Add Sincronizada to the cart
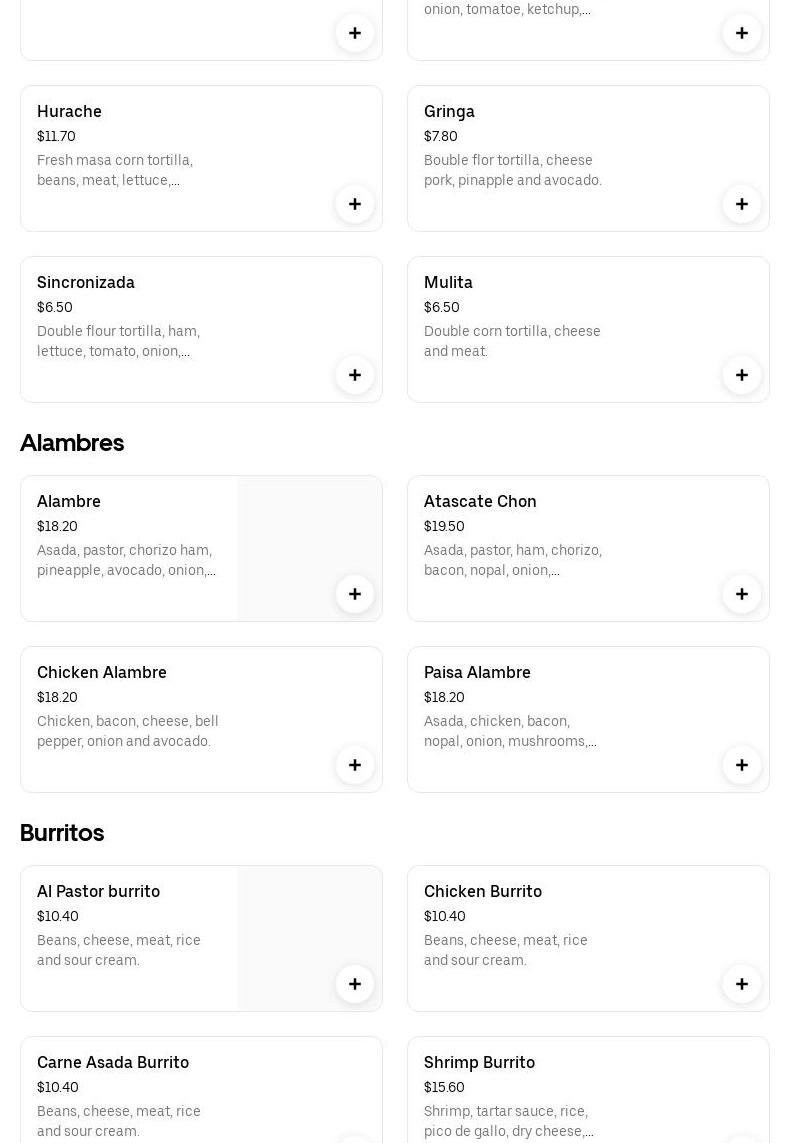Image resolution: width=804 pixels, height=1143 pixels. coord(355,375)
